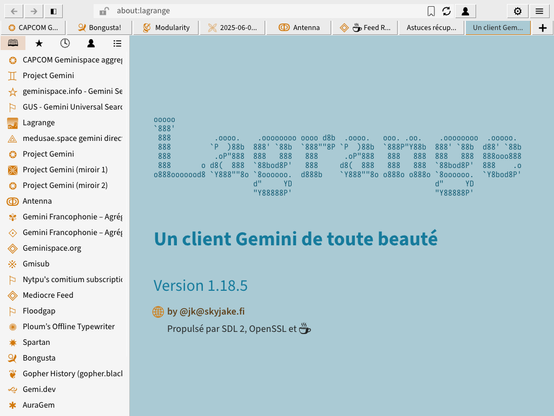Image resolution: width=554 pixels, height=416 pixels.
Task: Show the Bookmarks sidebar book icon
Action: [x=13, y=43]
